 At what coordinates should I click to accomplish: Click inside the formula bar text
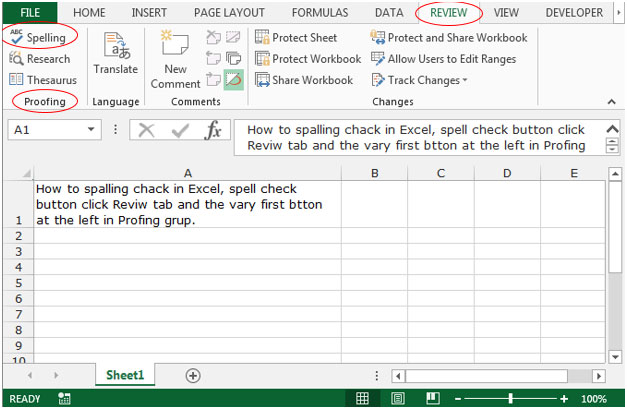click(x=416, y=137)
